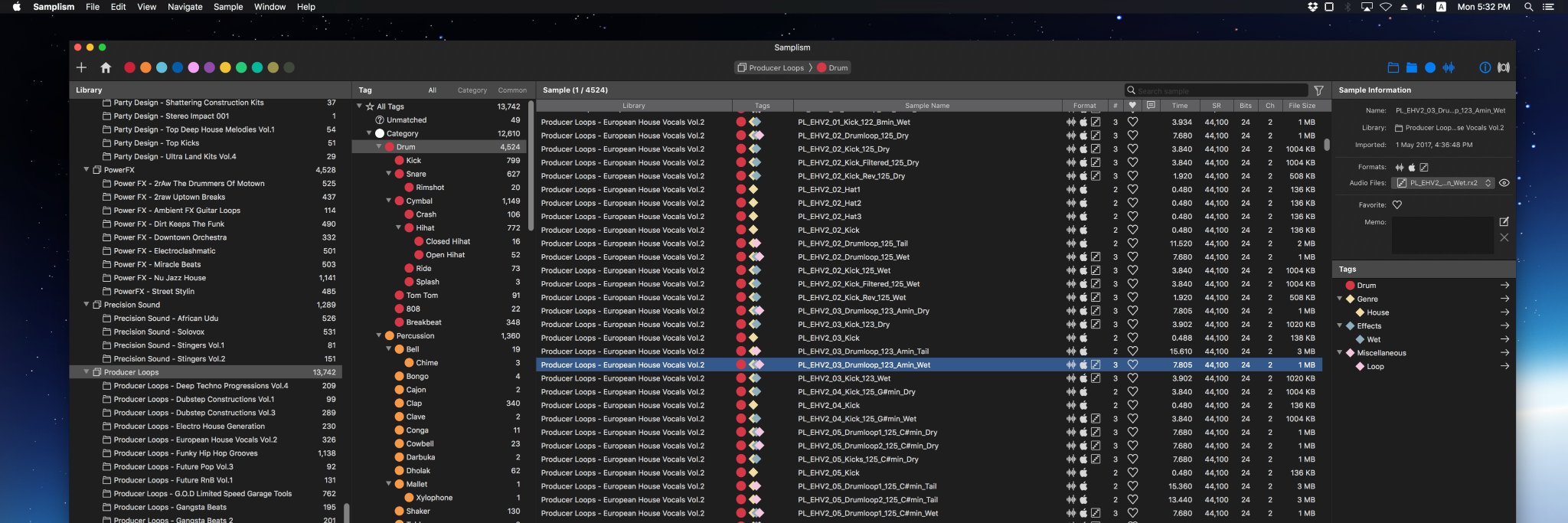Open Dropbox menu bar icon
This screenshot has height=523, width=1568.
point(1312,7)
